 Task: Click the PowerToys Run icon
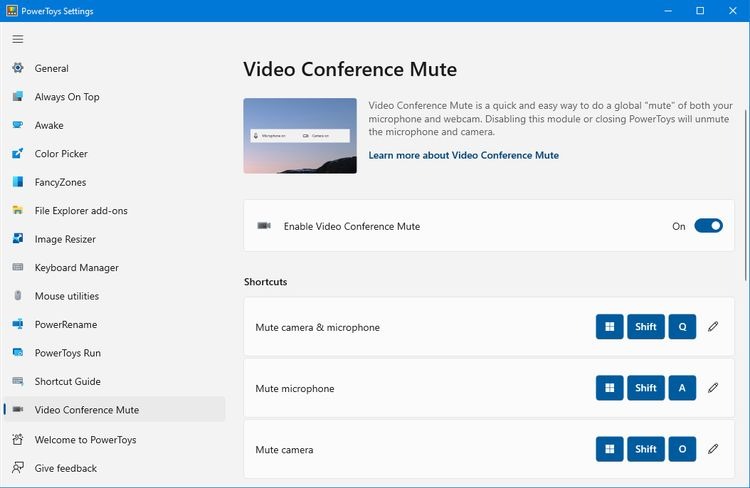18,353
